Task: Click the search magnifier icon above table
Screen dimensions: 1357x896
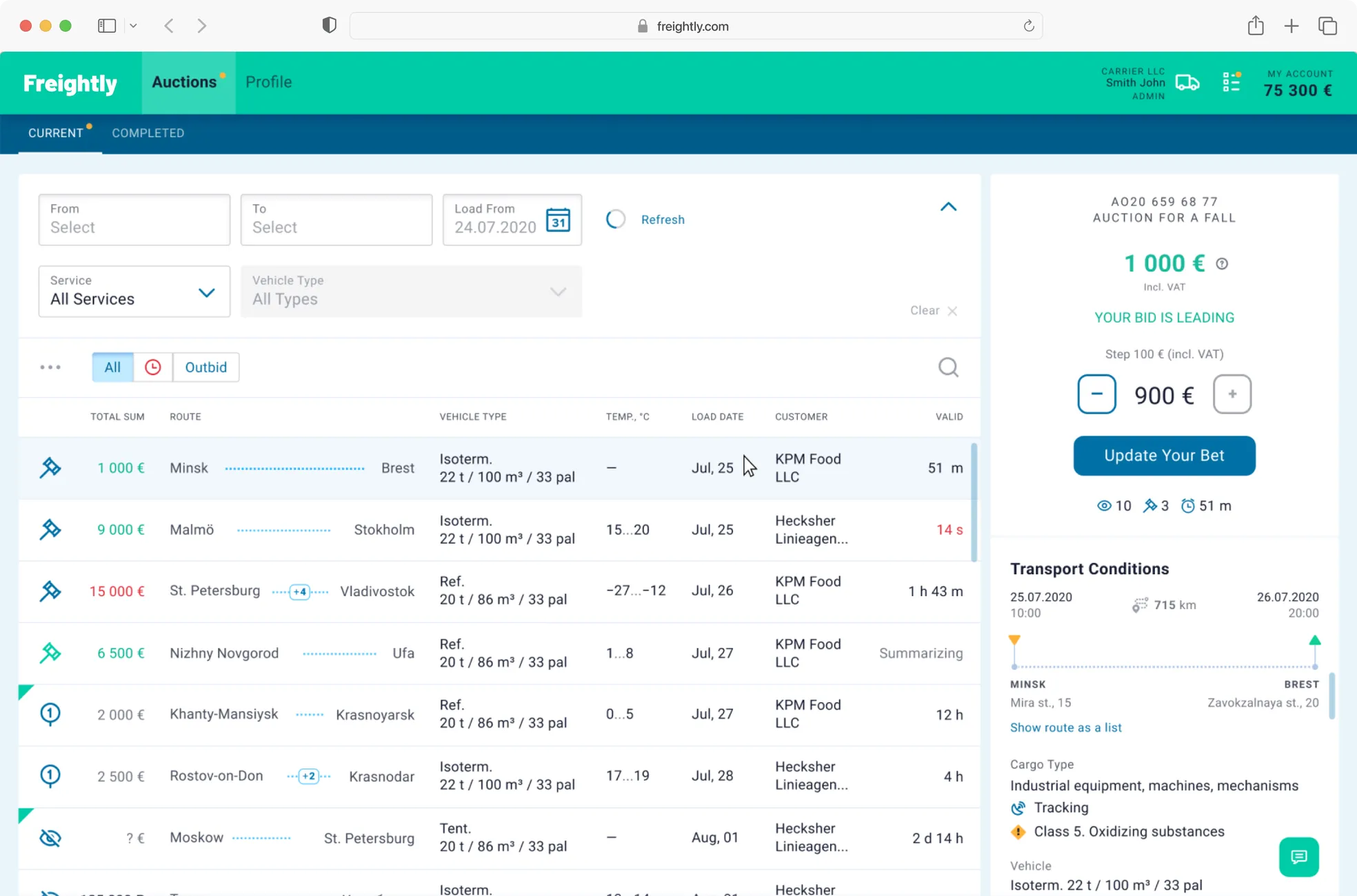Action: [948, 367]
